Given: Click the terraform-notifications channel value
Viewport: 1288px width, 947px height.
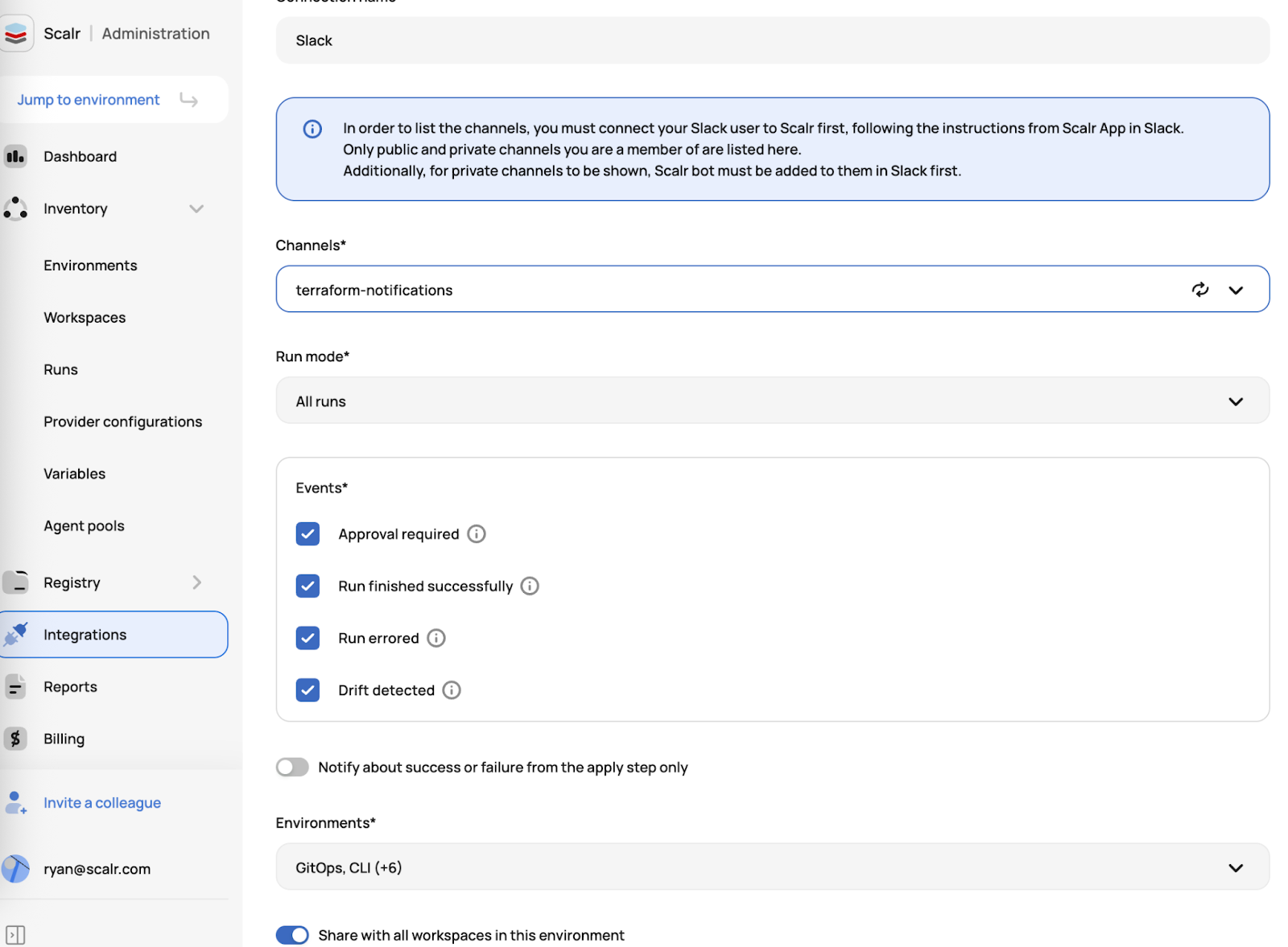Looking at the screenshot, I should tap(374, 290).
